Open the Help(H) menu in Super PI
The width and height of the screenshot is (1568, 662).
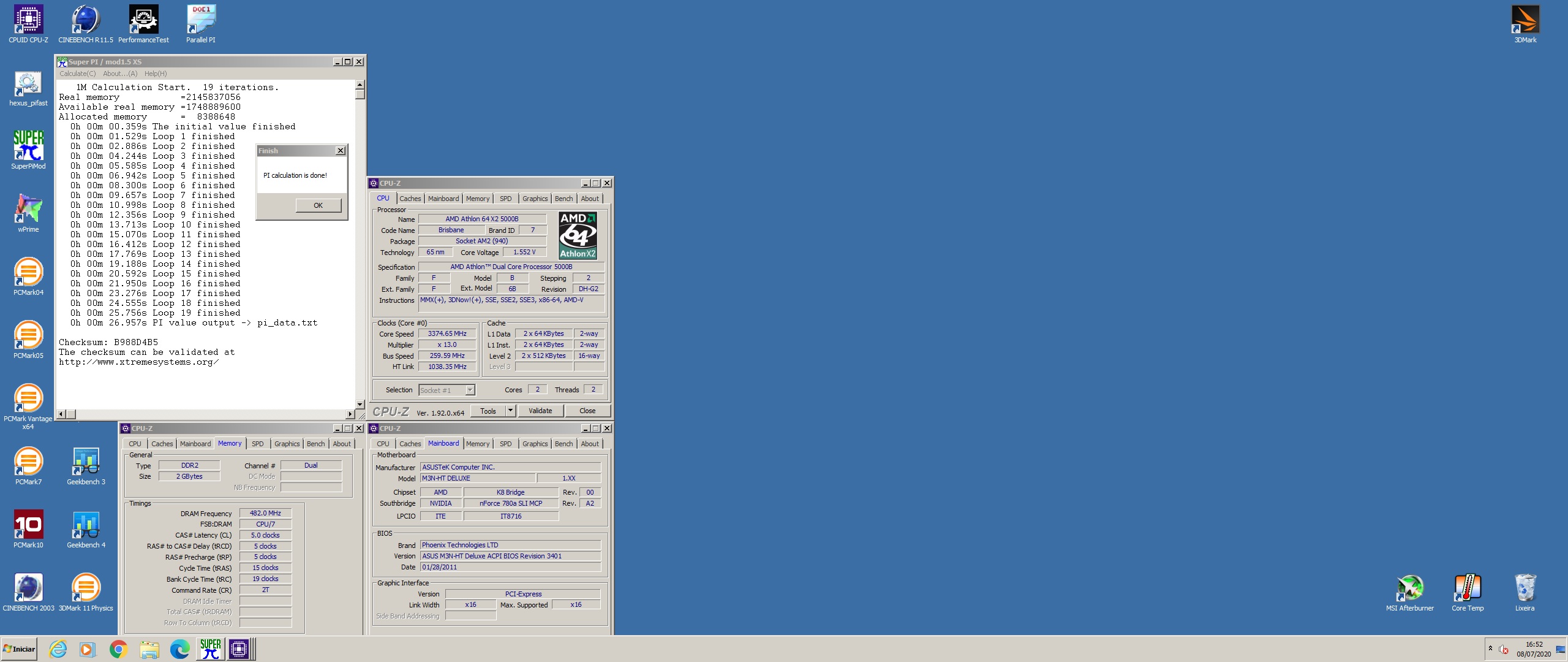[x=156, y=74]
